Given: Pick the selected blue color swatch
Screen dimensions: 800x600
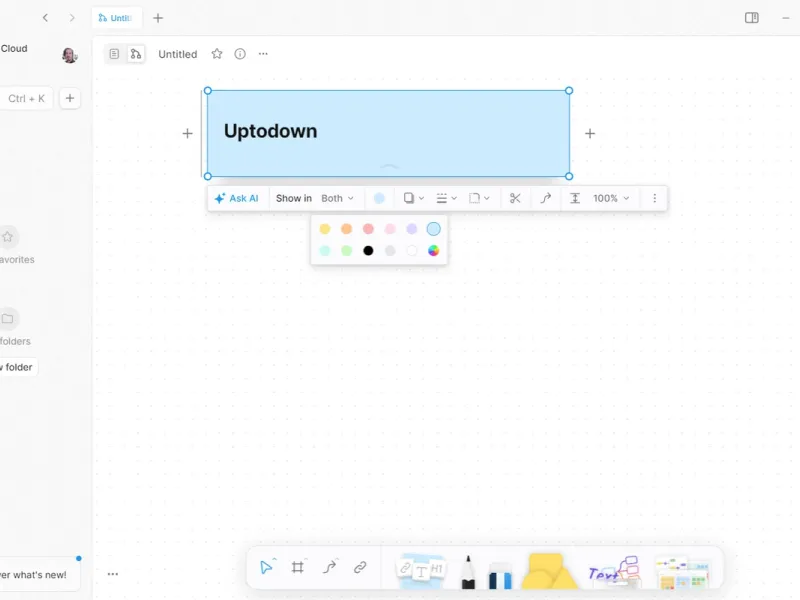Looking at the screenshot, I should (x=434, y=229).
